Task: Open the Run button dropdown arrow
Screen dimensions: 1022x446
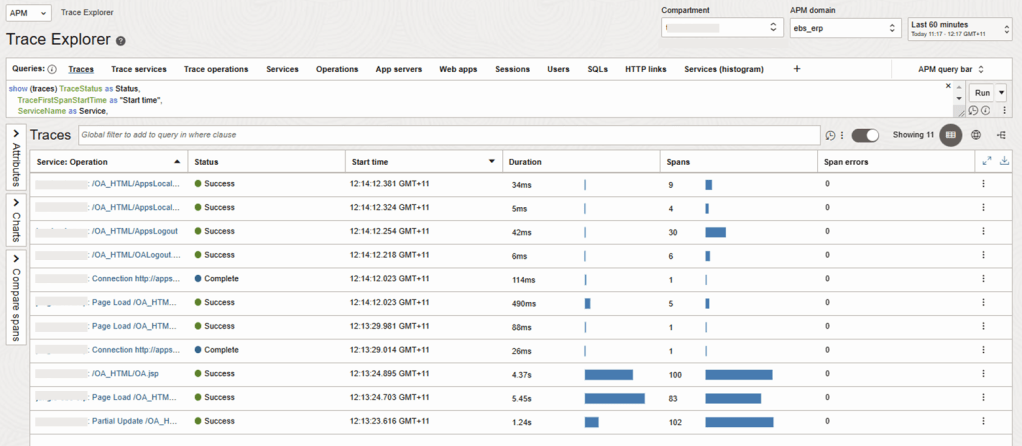Action: click(1001, 92)
